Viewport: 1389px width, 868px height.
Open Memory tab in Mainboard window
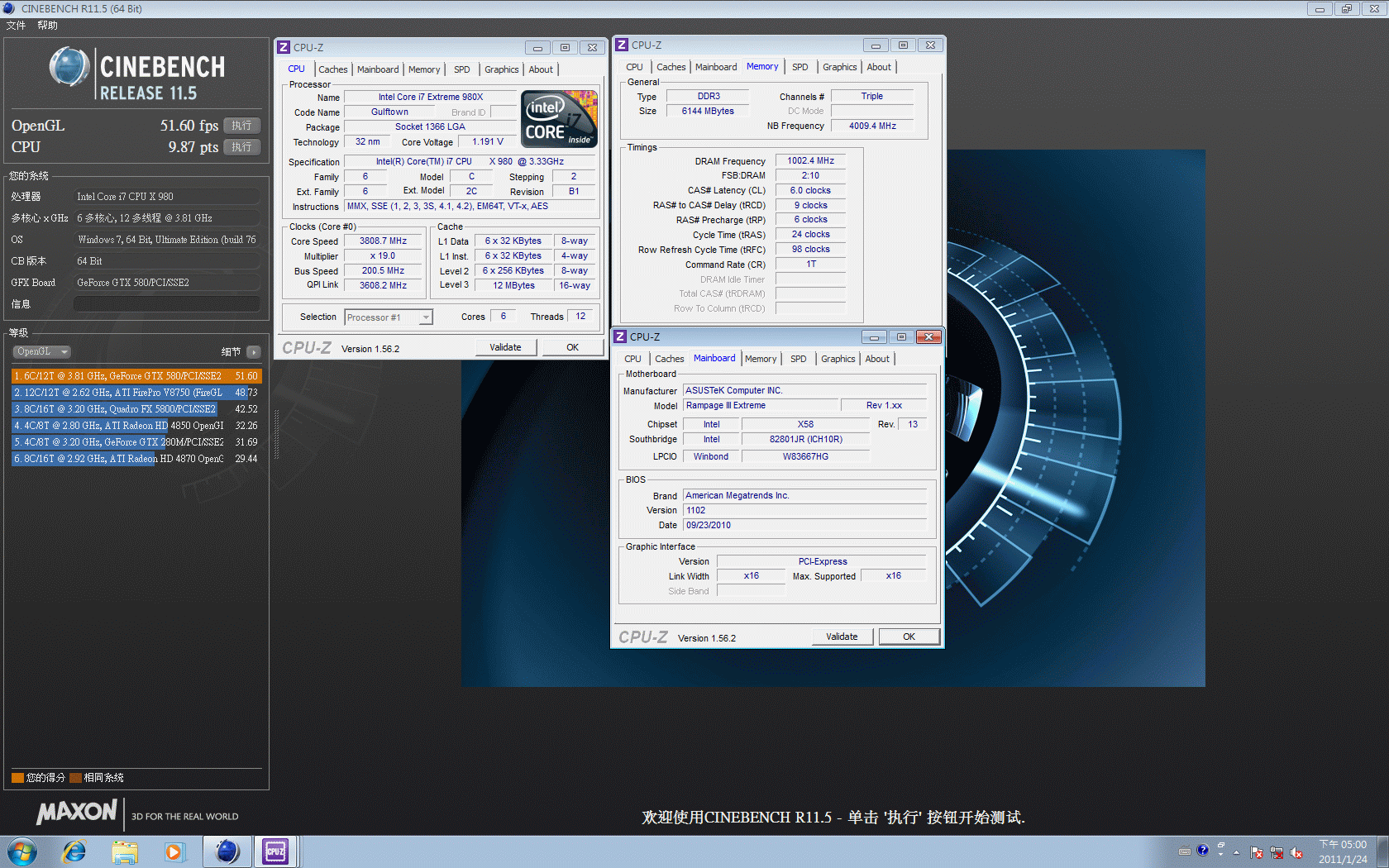pos(761,359)
